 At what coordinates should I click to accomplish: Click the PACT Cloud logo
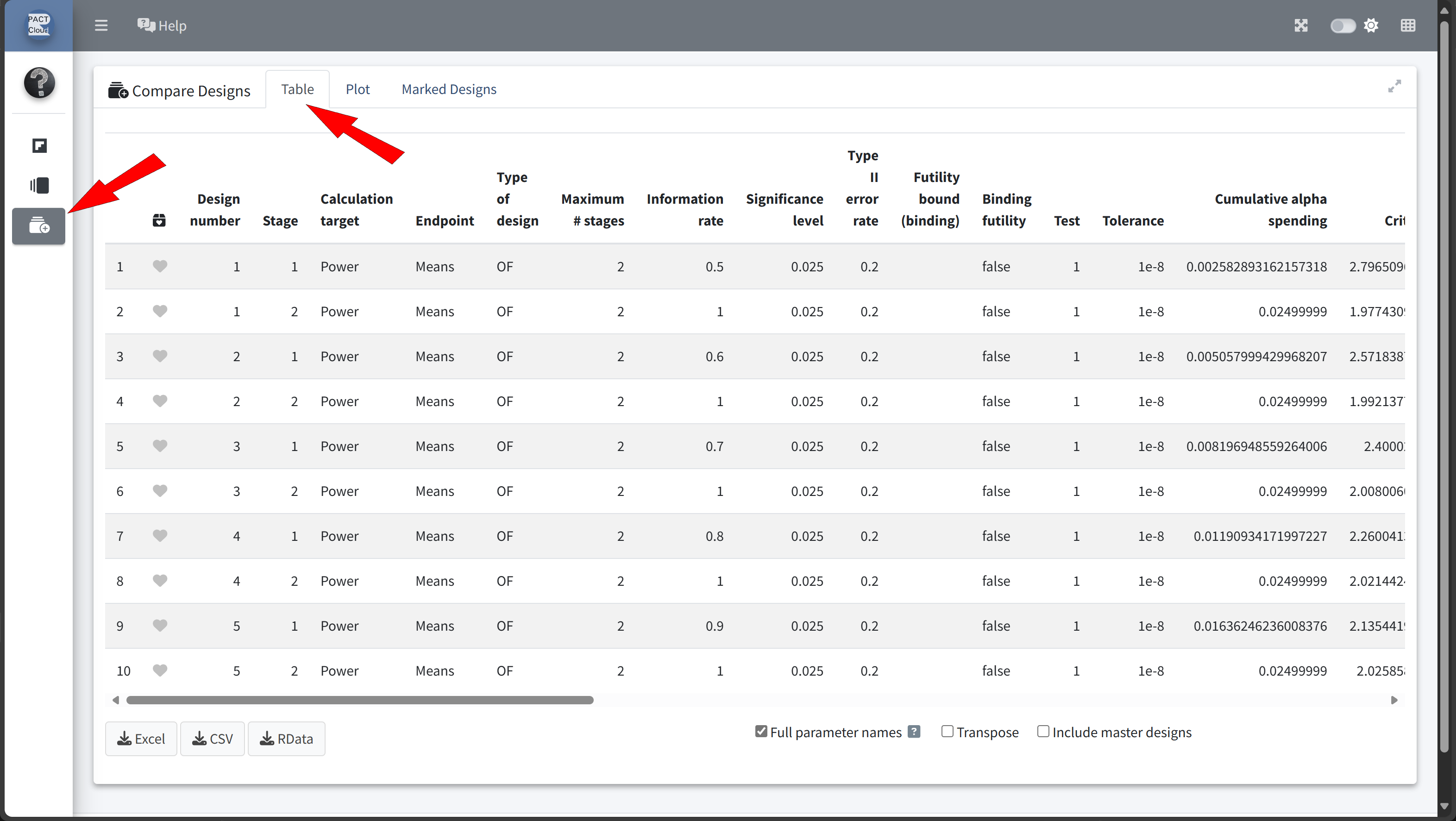tap(38, 25)
